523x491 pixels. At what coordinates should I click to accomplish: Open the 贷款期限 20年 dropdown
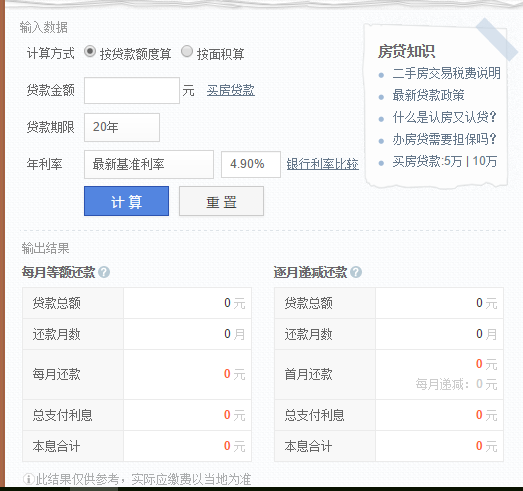pyautogui.click(x=122, y=127)
